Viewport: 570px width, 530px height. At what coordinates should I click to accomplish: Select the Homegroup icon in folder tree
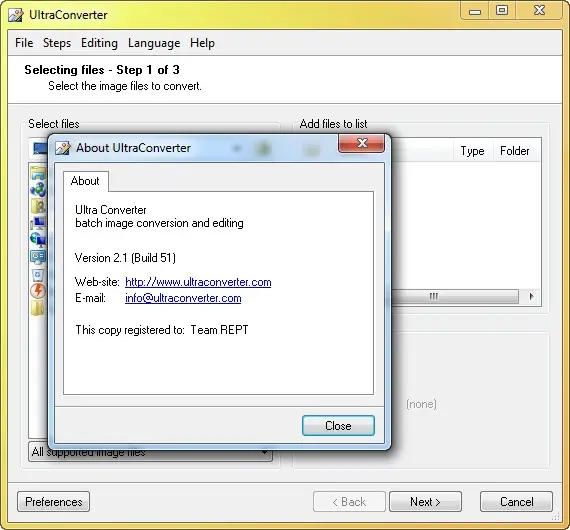click(38, 189)
